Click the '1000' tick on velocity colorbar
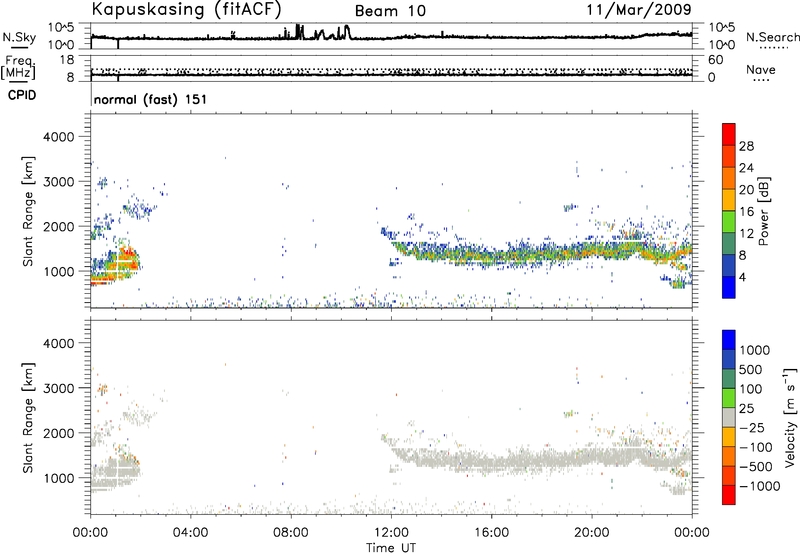Viewport: 800px width, 554px height. click(x=755, y=350)
